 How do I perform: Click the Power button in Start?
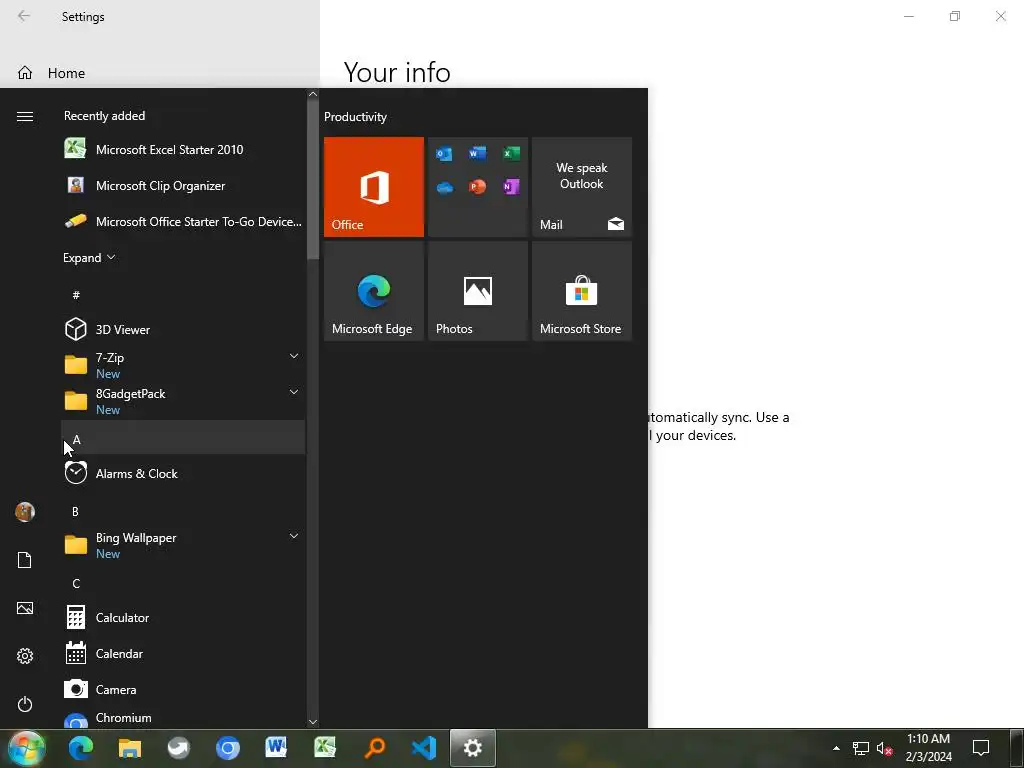[x=25, y=704]
